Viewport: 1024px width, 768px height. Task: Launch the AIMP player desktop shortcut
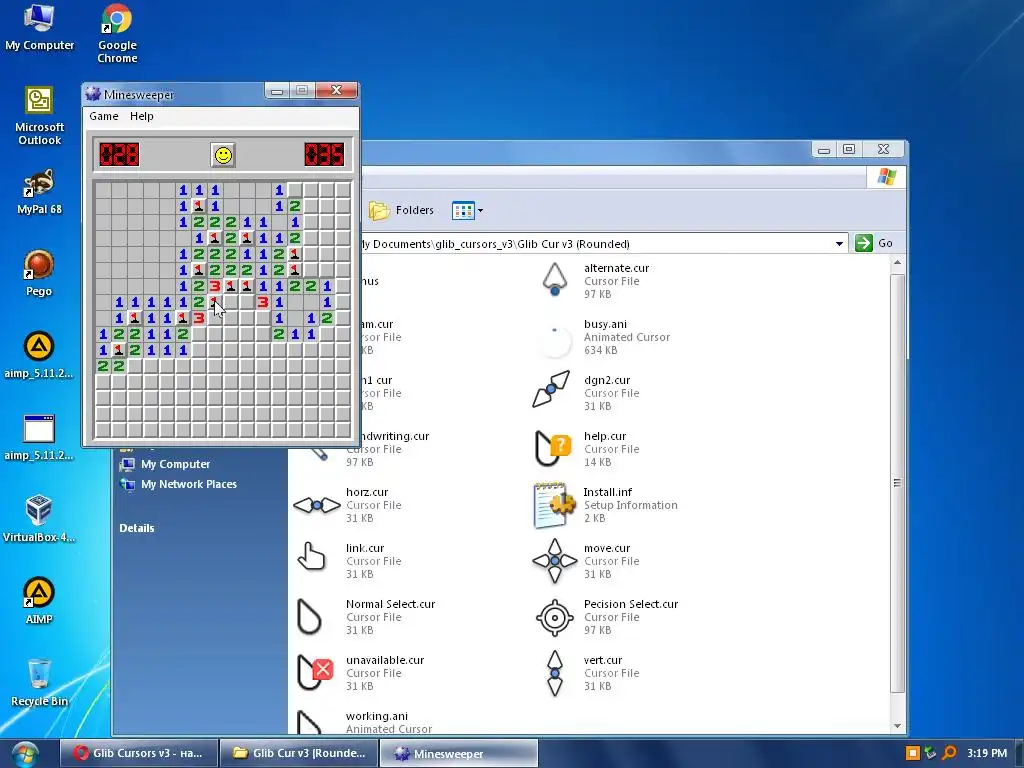point(39,601)
